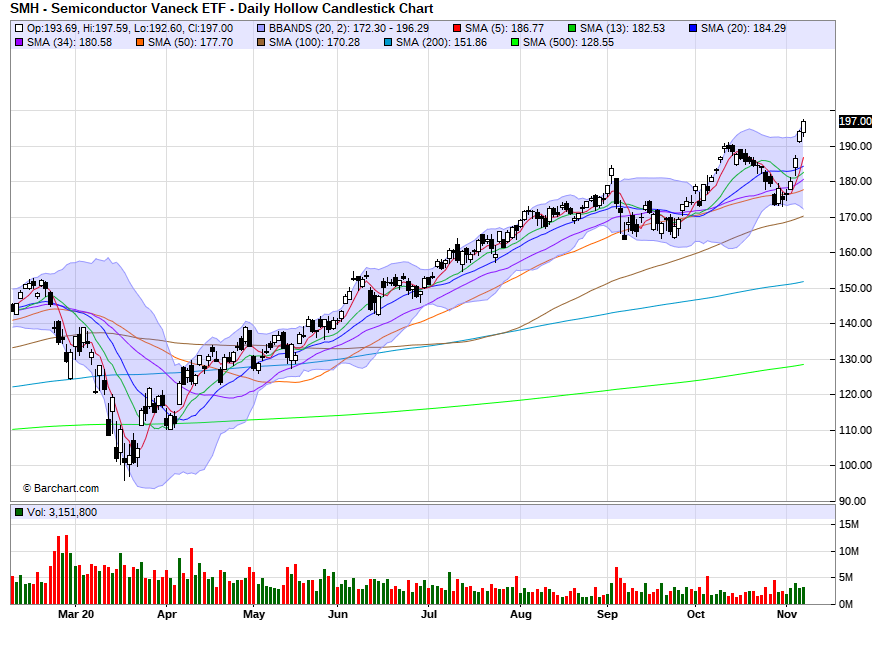877x645 pixels.
Task: Click the dark green Vol legend swatch
Action: [x=19, y=512]
